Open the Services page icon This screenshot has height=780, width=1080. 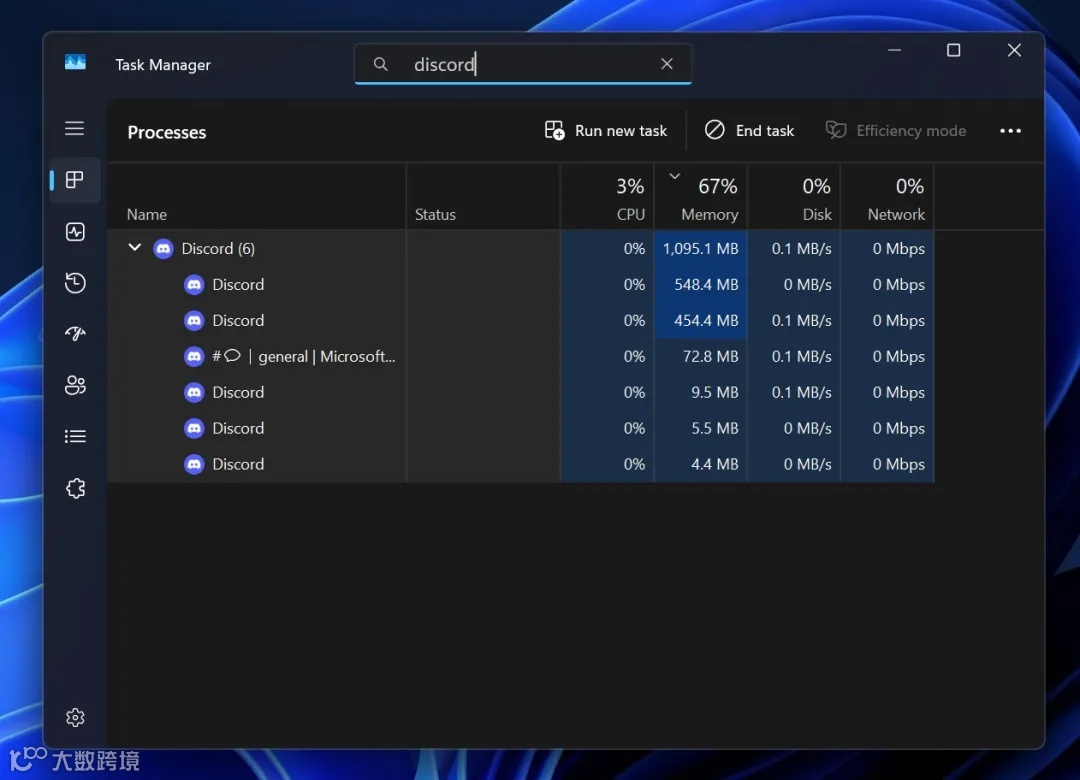point(75,488)
